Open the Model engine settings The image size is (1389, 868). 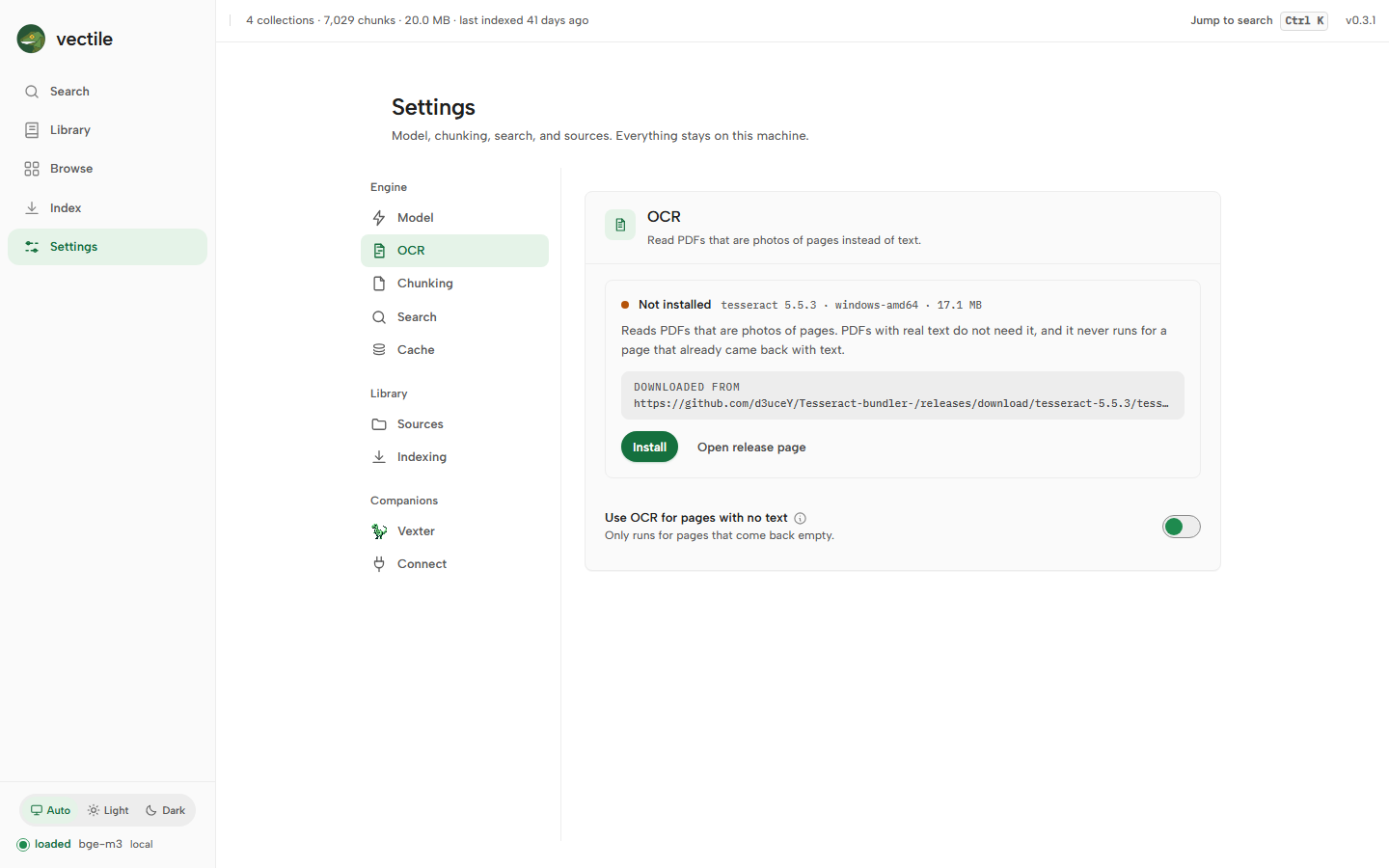454,218
